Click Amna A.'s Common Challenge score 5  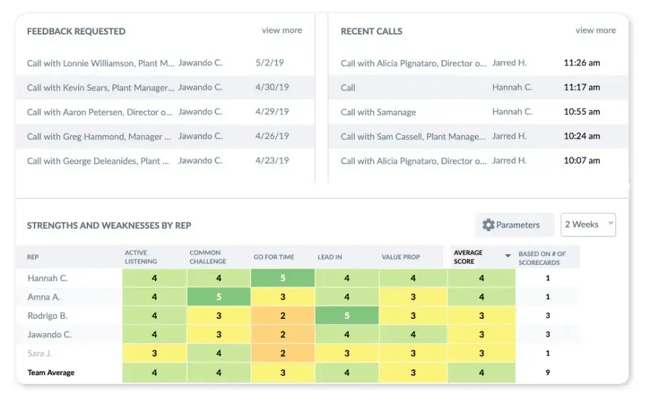coord(218,297)
